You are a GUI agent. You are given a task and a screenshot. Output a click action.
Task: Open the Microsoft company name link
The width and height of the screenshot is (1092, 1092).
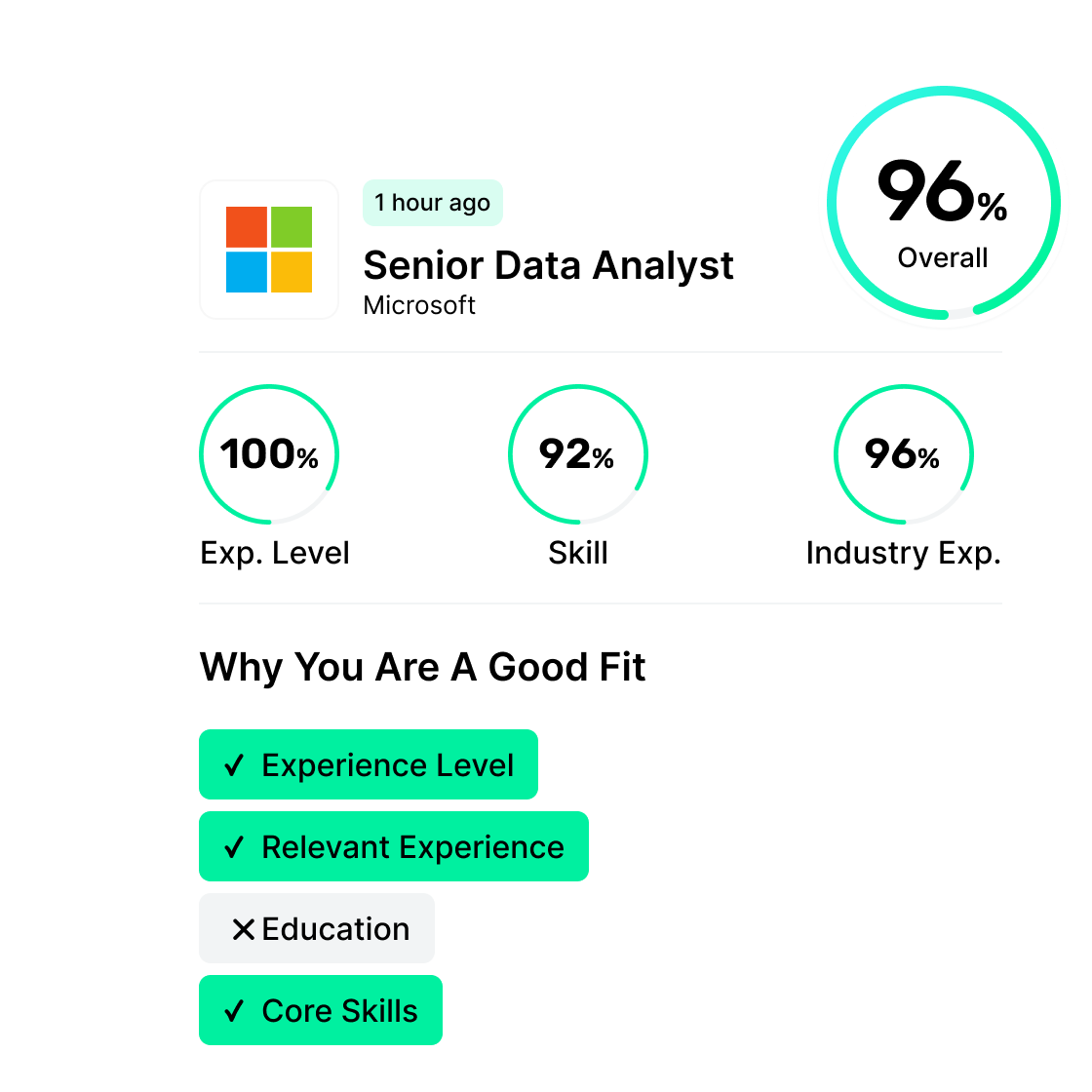tap(419, 305)
